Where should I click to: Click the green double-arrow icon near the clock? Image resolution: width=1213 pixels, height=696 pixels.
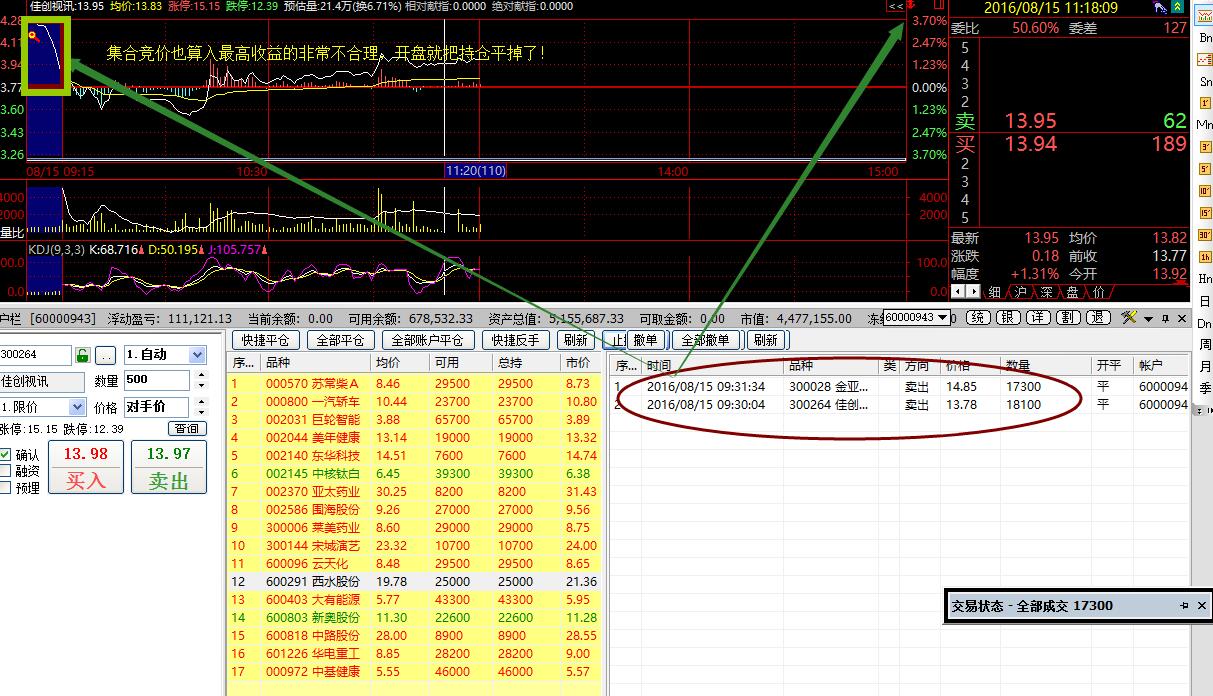(1182, 7)
